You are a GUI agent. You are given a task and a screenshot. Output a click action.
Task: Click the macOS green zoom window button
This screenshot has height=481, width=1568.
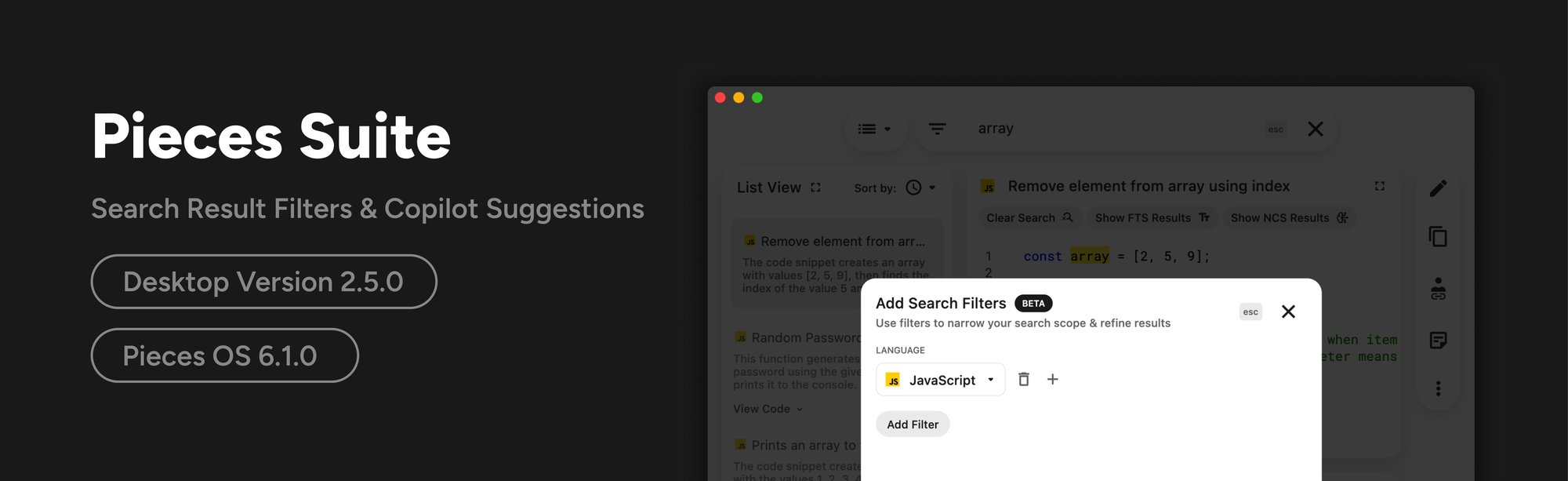tap(757, 97)
